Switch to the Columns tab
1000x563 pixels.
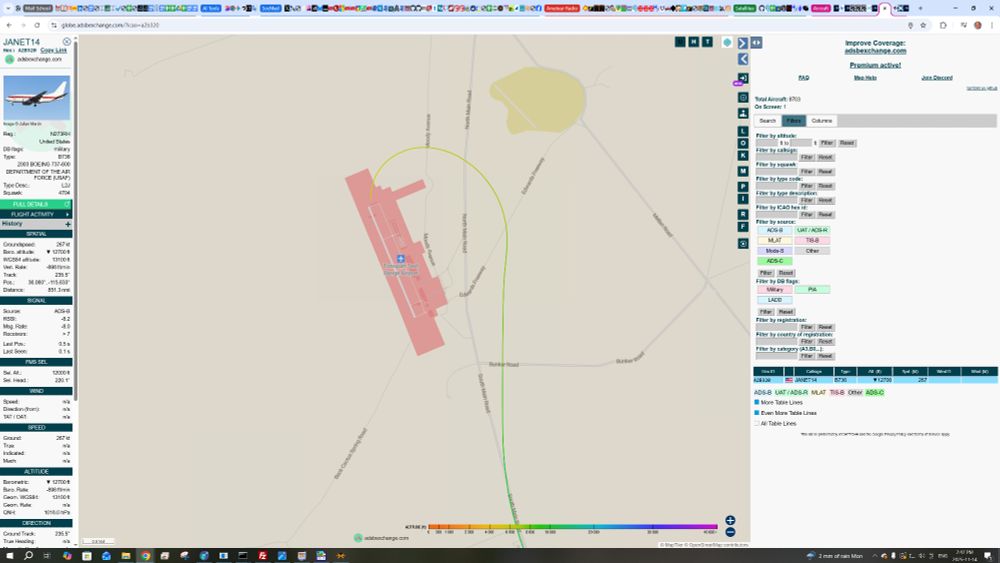click(821, 121)
